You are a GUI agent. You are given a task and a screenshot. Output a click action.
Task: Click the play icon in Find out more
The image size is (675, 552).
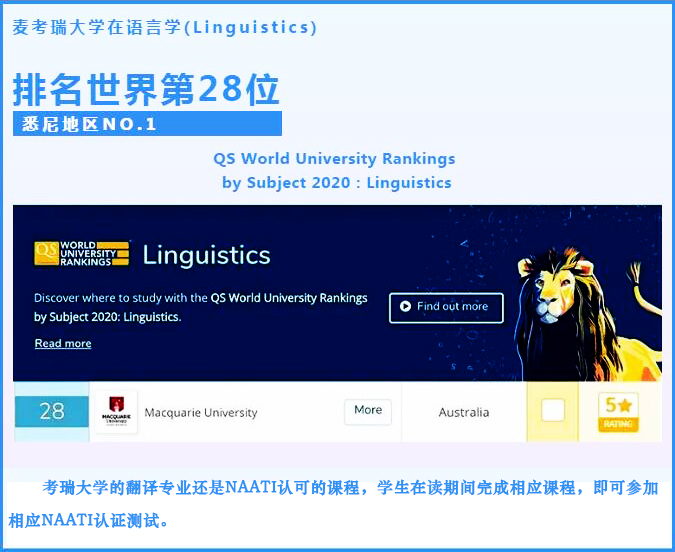tap(405, 307)
